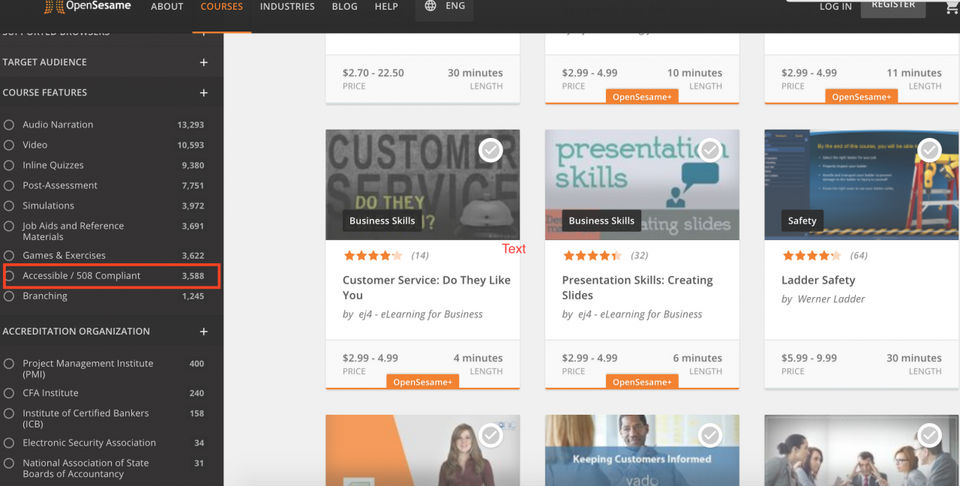Click the 13,293 Audio Narration count
This screenshot has width=960, height=486.
190,125
